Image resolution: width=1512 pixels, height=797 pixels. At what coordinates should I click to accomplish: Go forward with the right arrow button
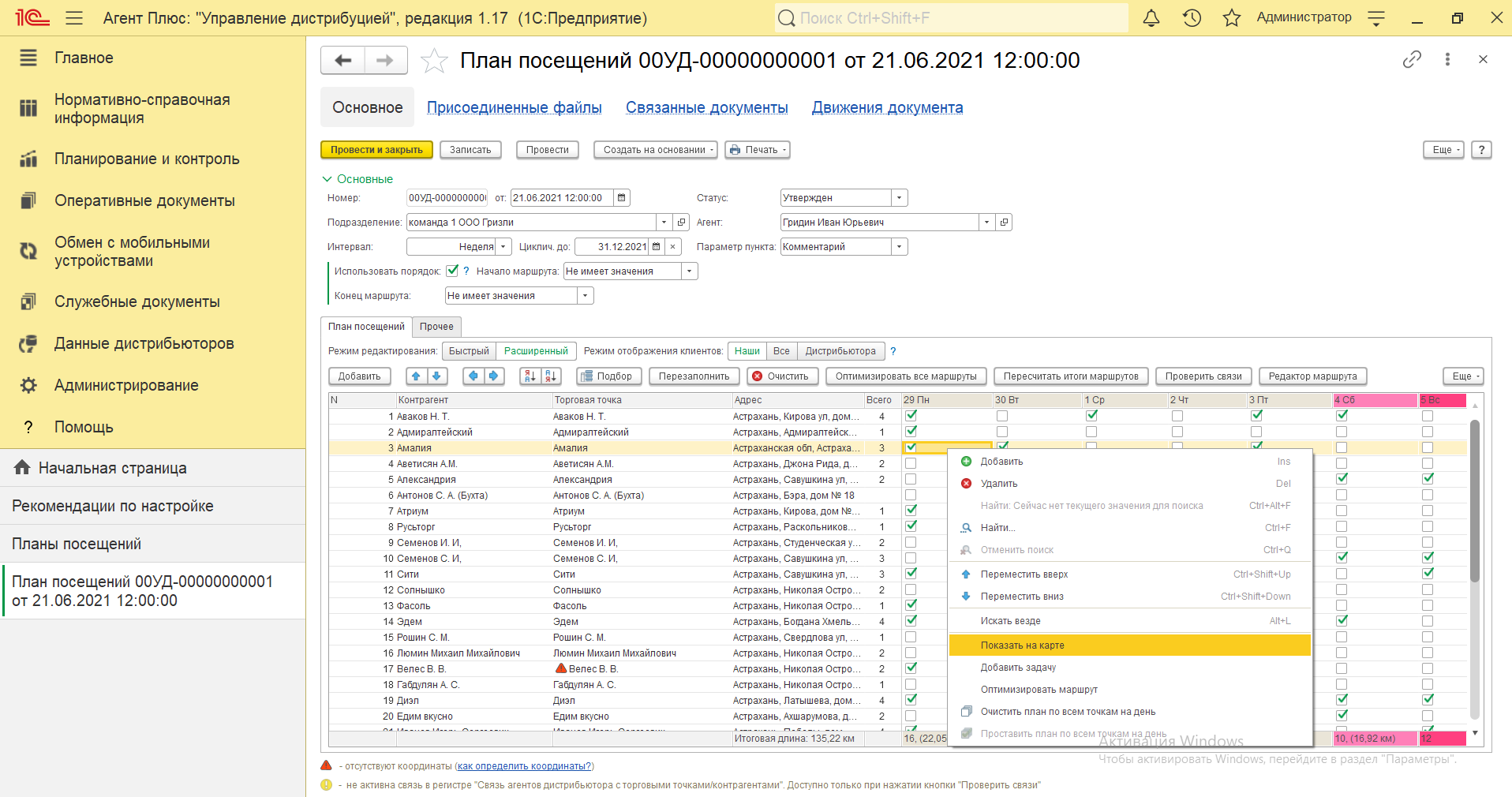[x=385, y=60]
